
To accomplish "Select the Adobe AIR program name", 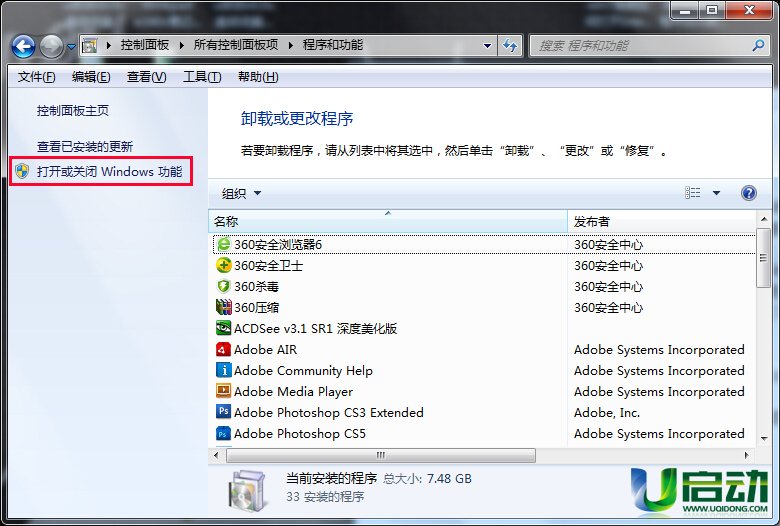I will [x=265, y=350].
